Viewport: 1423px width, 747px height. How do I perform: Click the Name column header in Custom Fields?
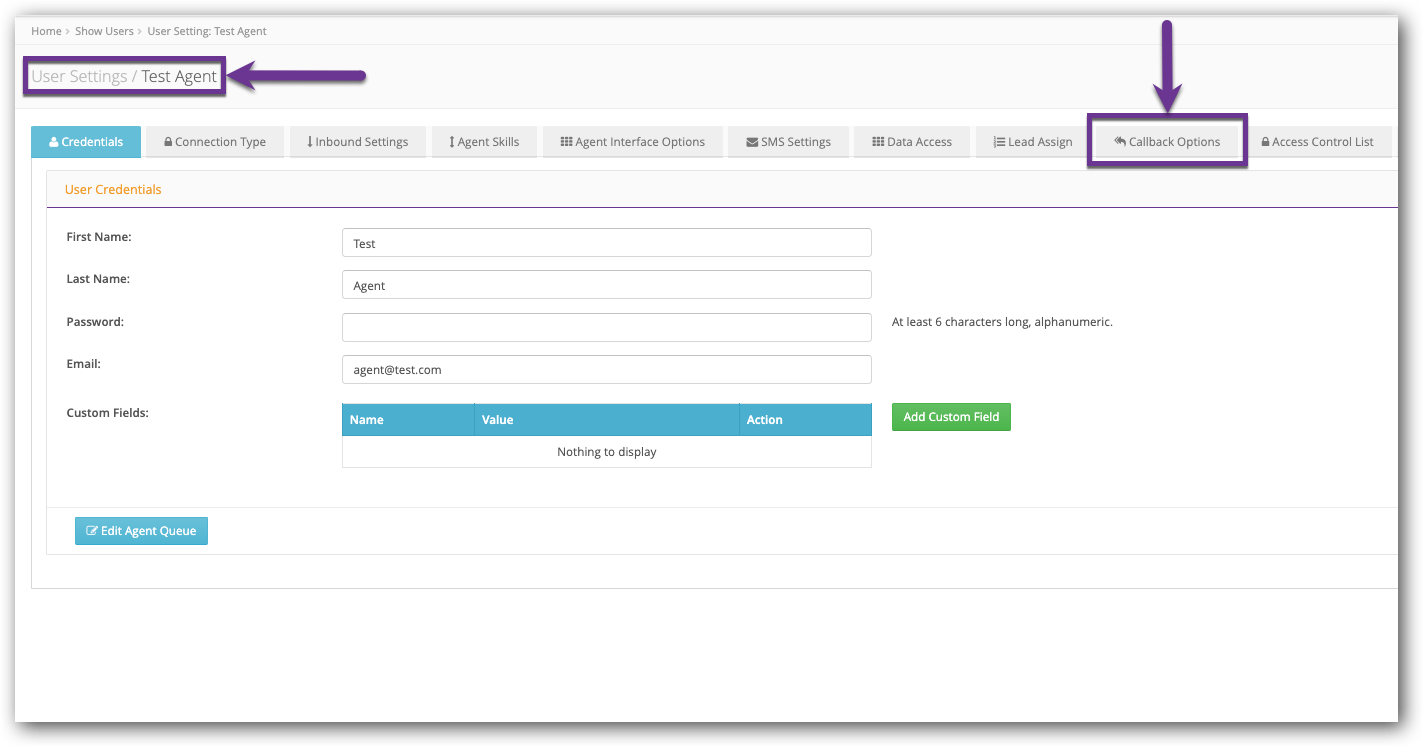point(365,419)
